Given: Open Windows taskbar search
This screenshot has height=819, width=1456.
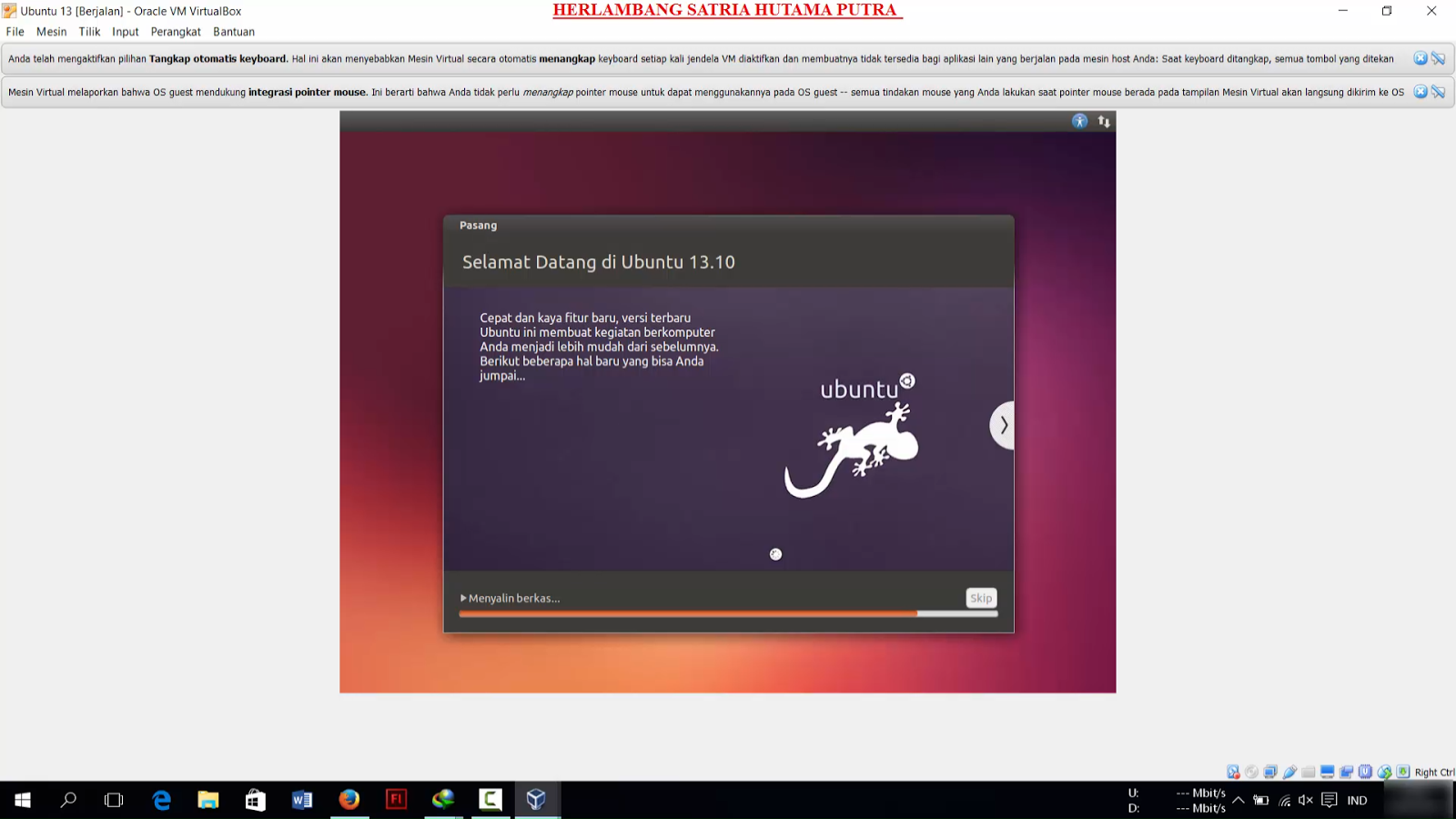Looking at the screenshot, I should click(68, 800).
